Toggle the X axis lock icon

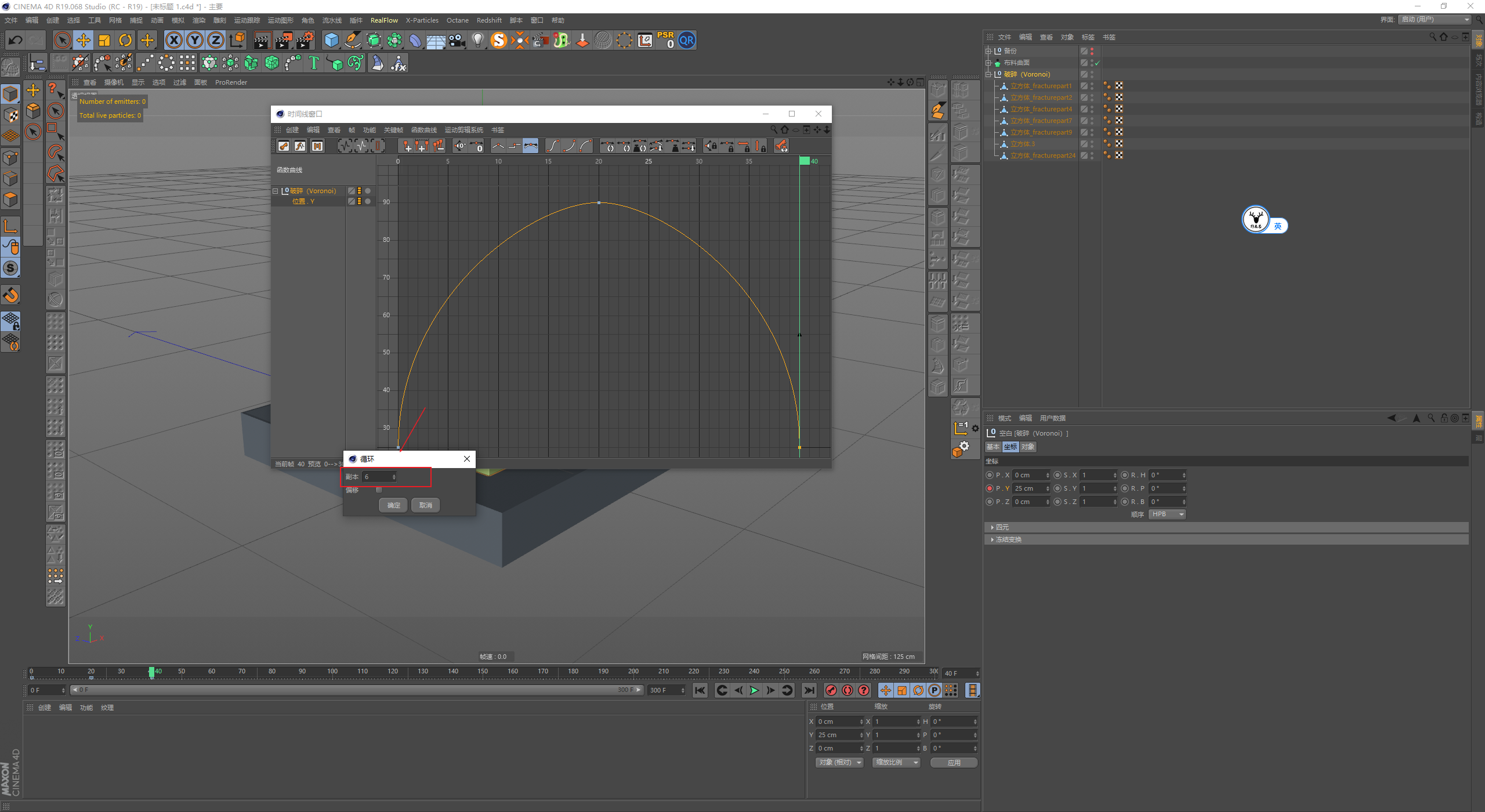(x=173, y=40)
